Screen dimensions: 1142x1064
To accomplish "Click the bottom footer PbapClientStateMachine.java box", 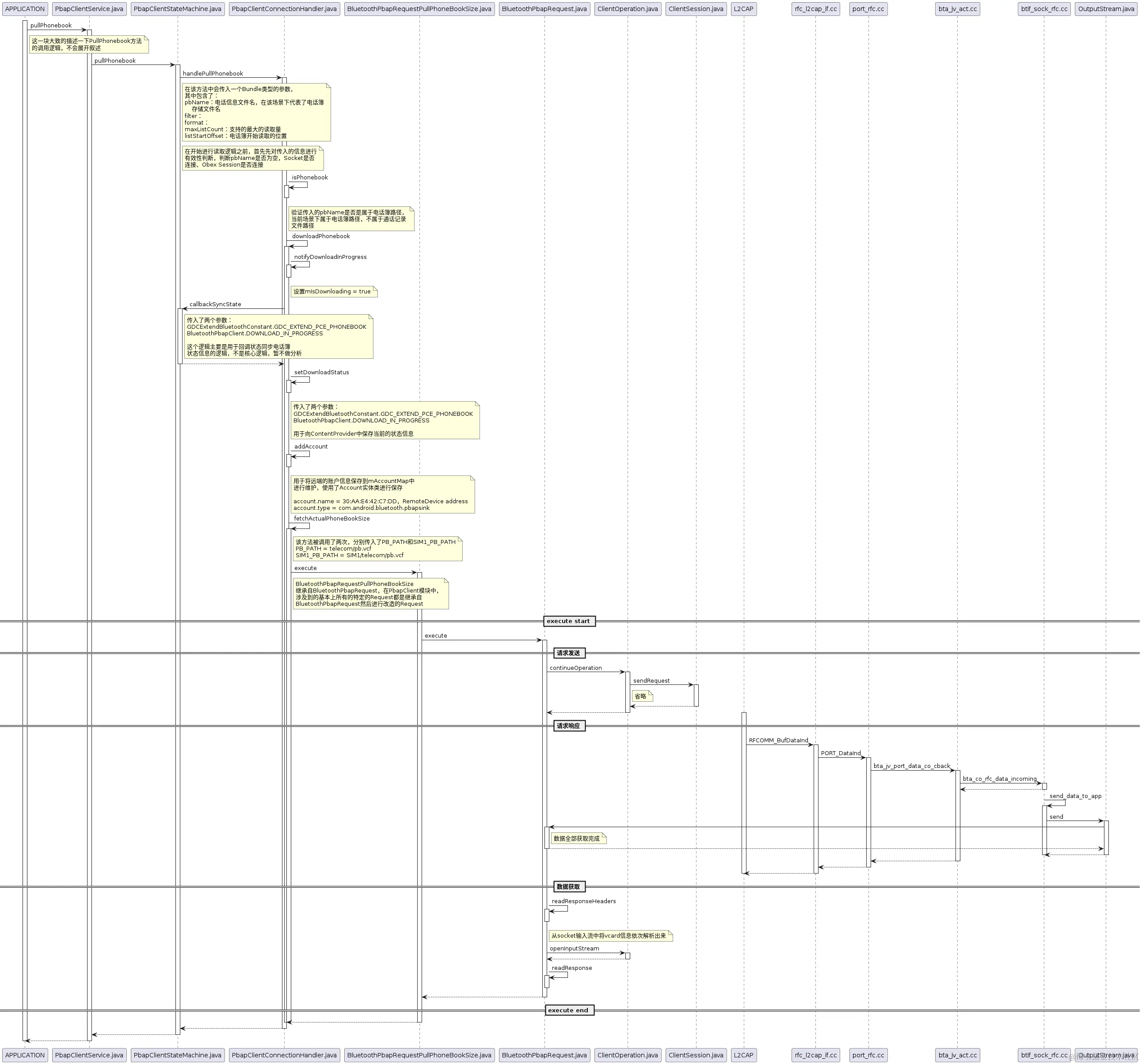I will pyautogui.click(x=178, y=1056).
